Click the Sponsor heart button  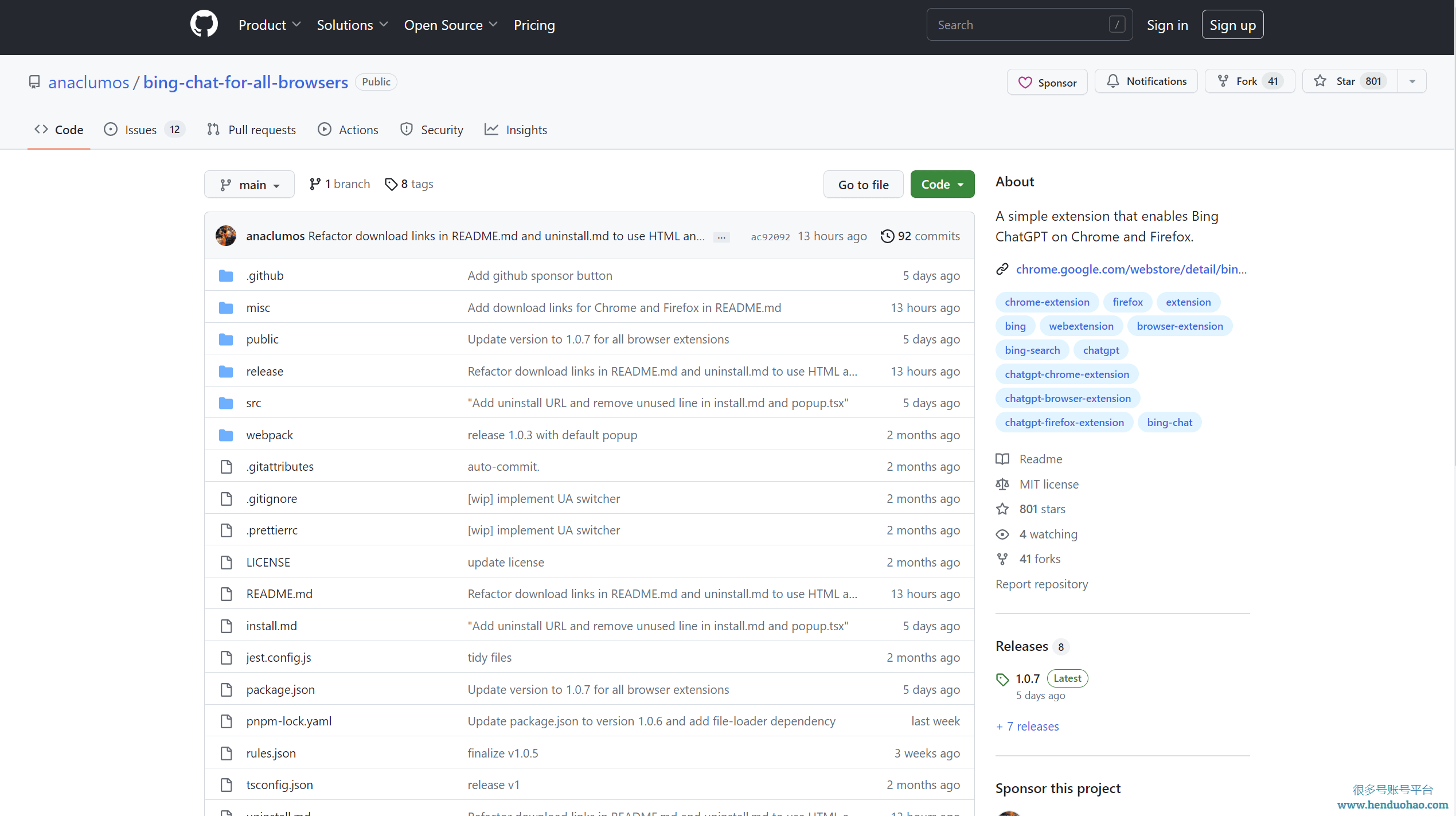[x=1047, y=82]
